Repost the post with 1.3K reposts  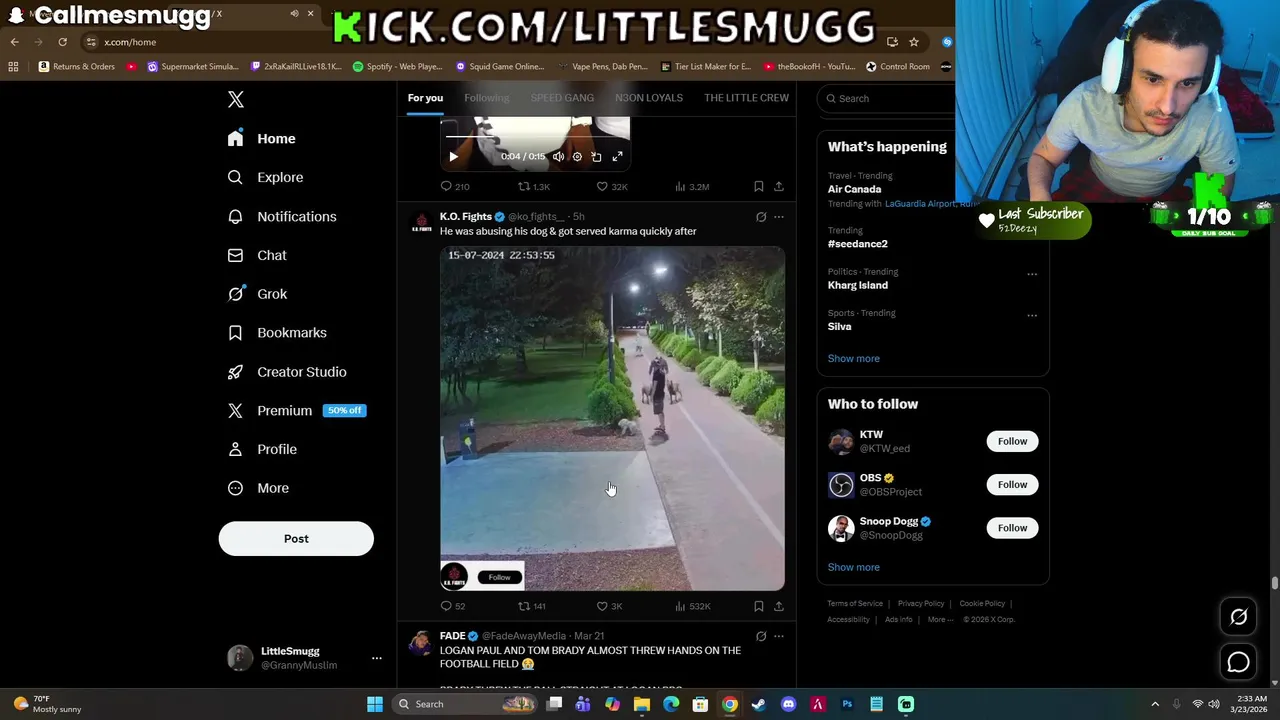(534, 186)
